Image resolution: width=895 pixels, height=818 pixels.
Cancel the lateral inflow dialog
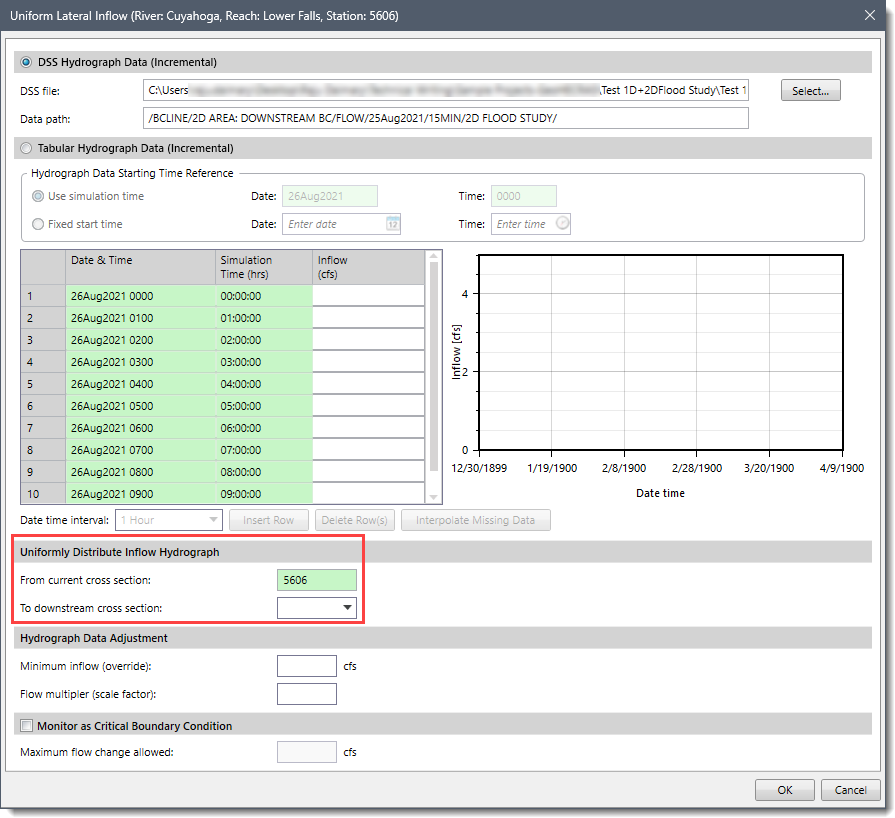(850, 790)
